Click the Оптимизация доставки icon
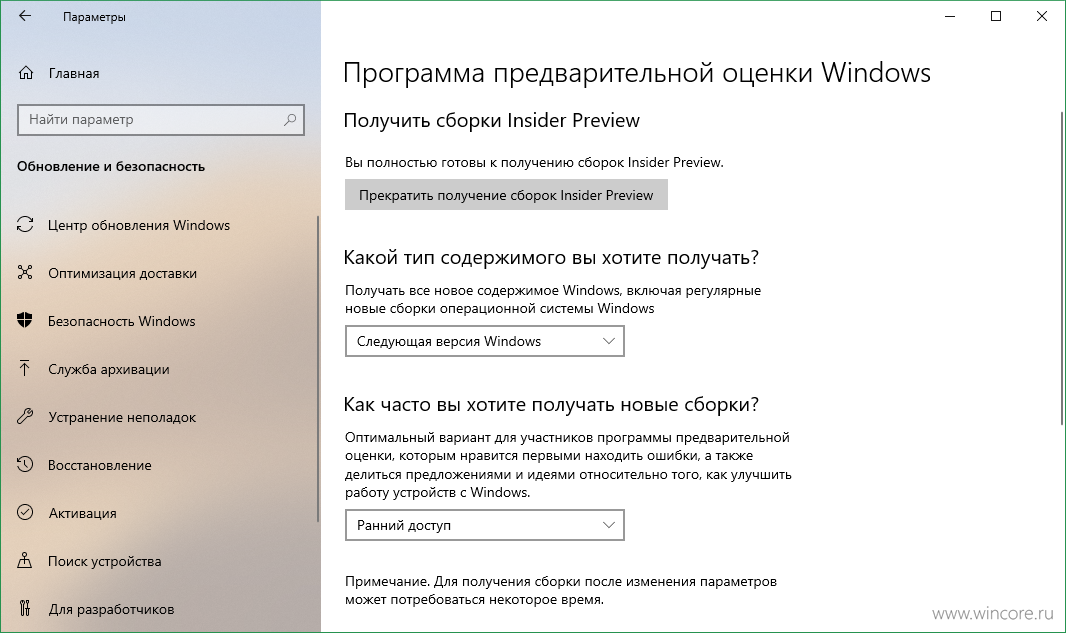The image size is (1066, 633). (25, 273)
